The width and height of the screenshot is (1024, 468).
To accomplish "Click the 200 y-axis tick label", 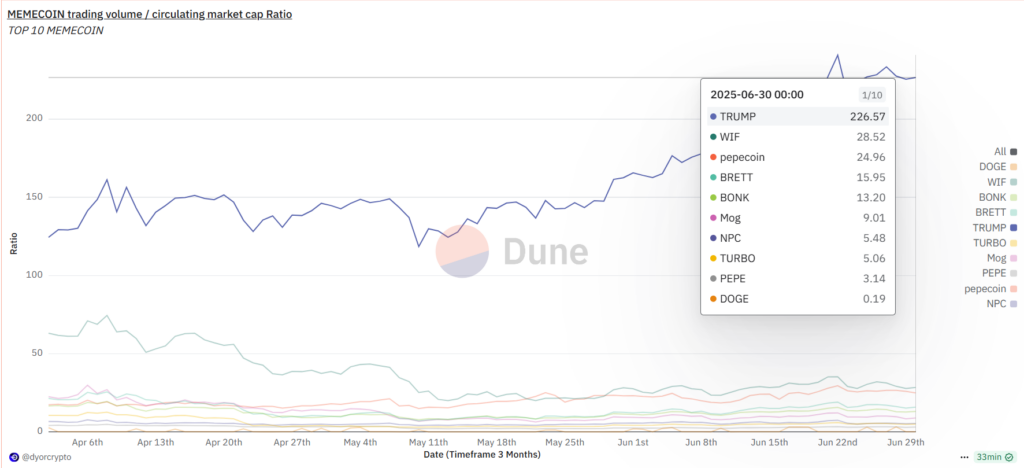I will tap(35, 119).
